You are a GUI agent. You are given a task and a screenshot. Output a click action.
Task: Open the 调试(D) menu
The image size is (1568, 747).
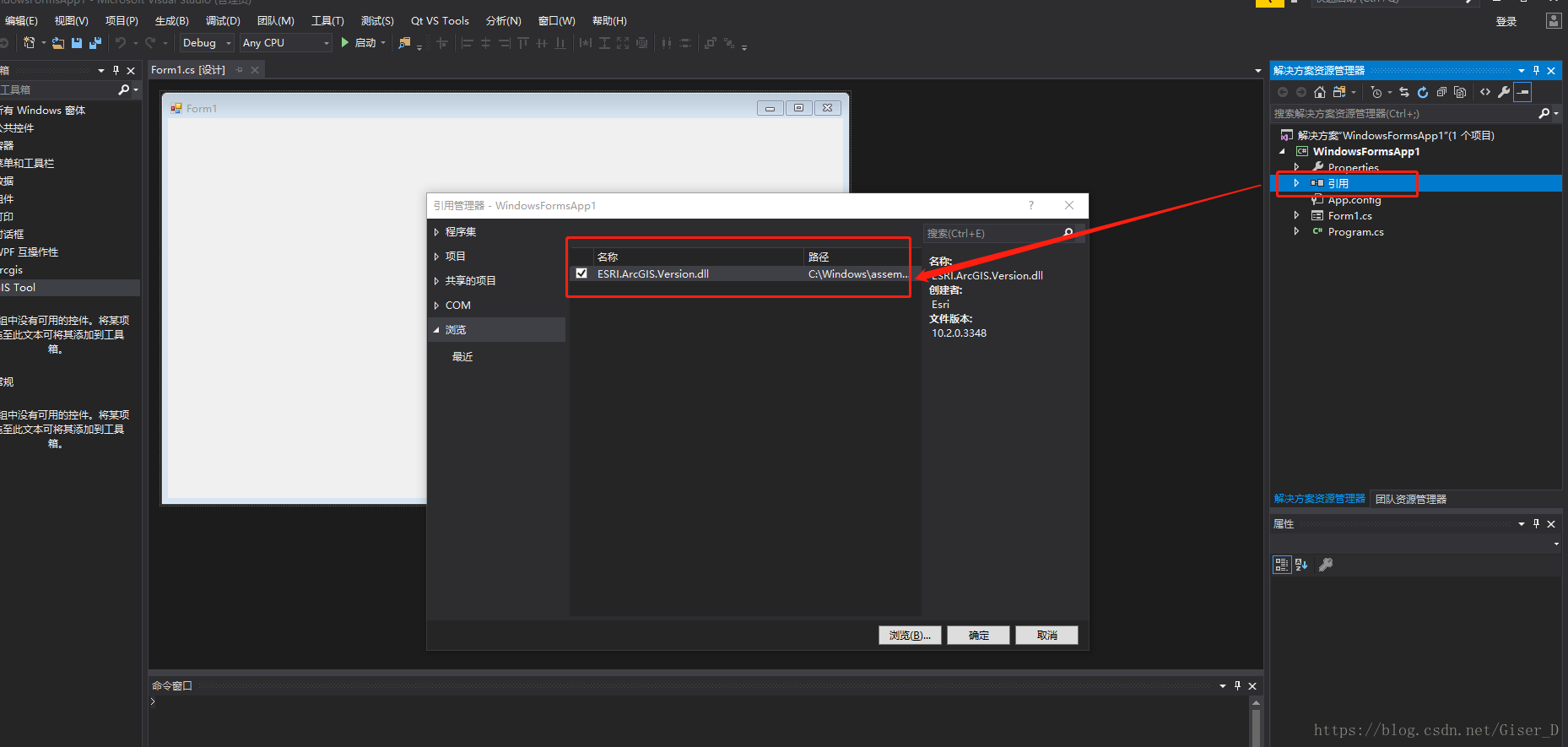[x=223, y=20]
